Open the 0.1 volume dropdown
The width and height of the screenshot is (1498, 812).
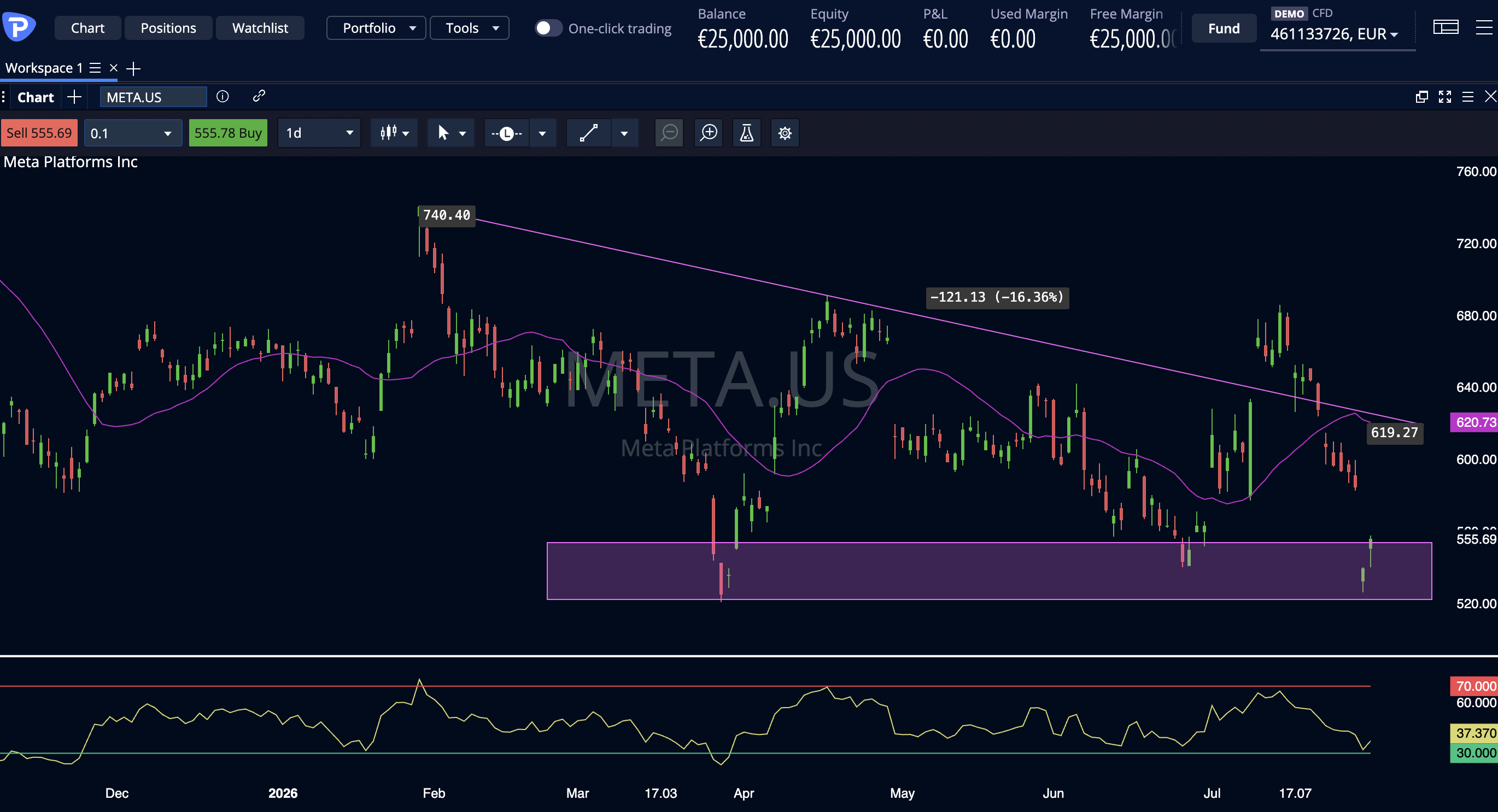tap(133, 133)
